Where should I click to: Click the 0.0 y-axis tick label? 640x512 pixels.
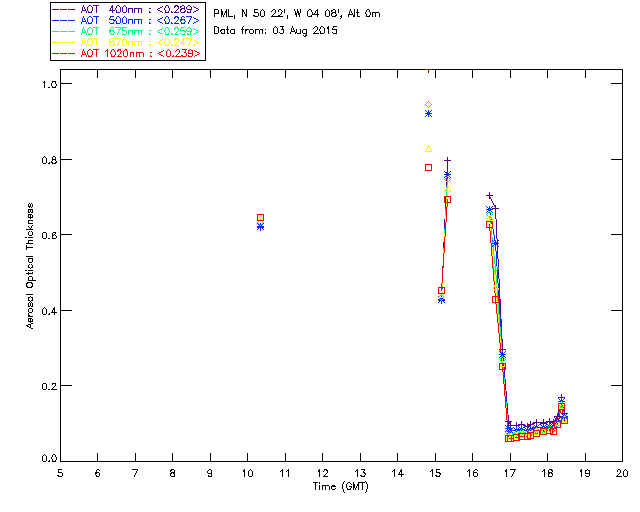[x=49, y=459]
